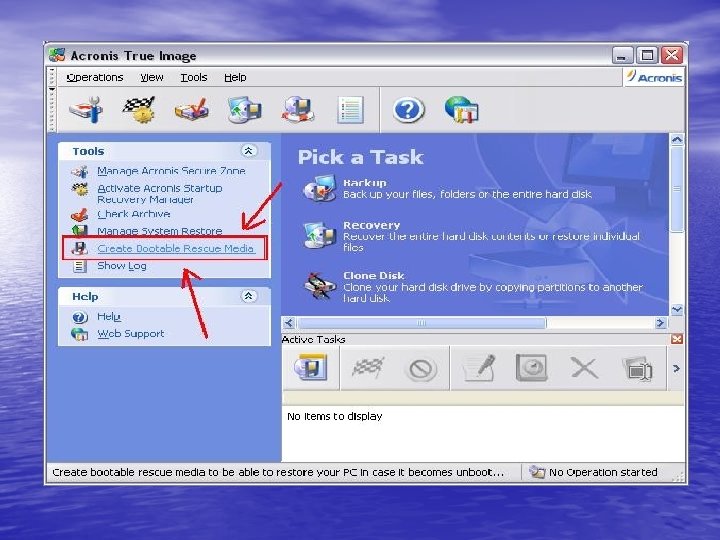Viewport: 720px width, 540px height.
Task: Click the Web Support globe toolbar icon
Action: tap(461, 109)
